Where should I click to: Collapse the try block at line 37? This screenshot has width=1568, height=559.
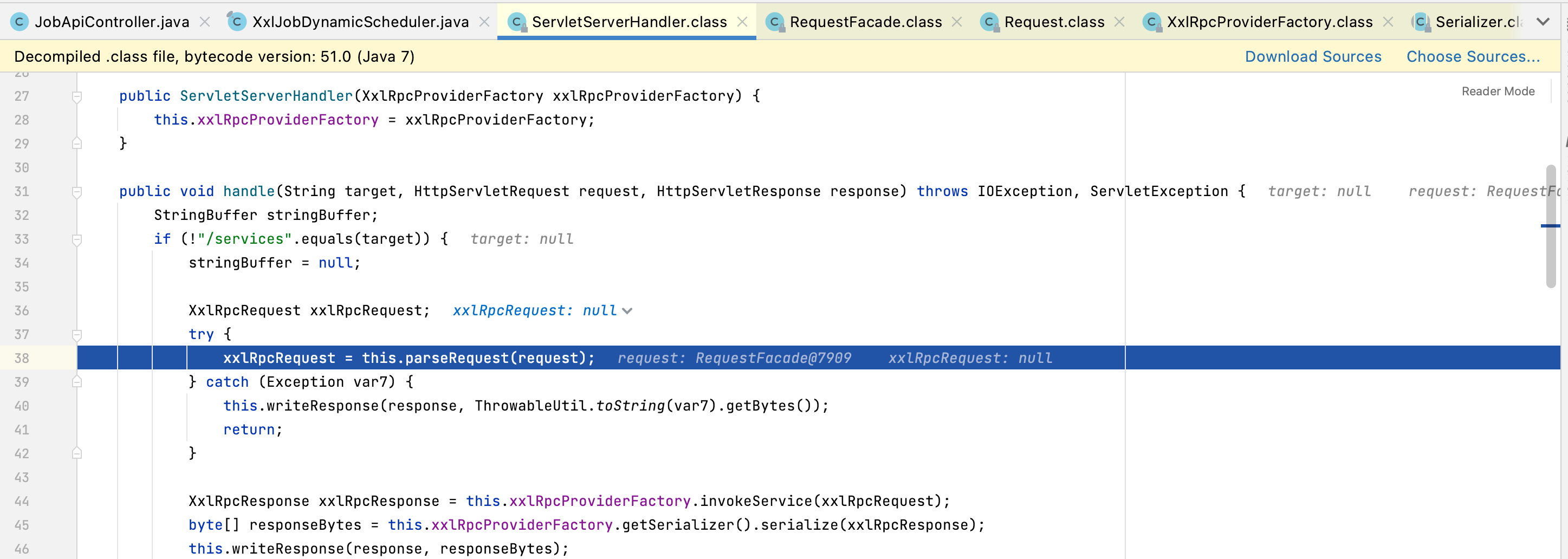(x=77, y=335)
